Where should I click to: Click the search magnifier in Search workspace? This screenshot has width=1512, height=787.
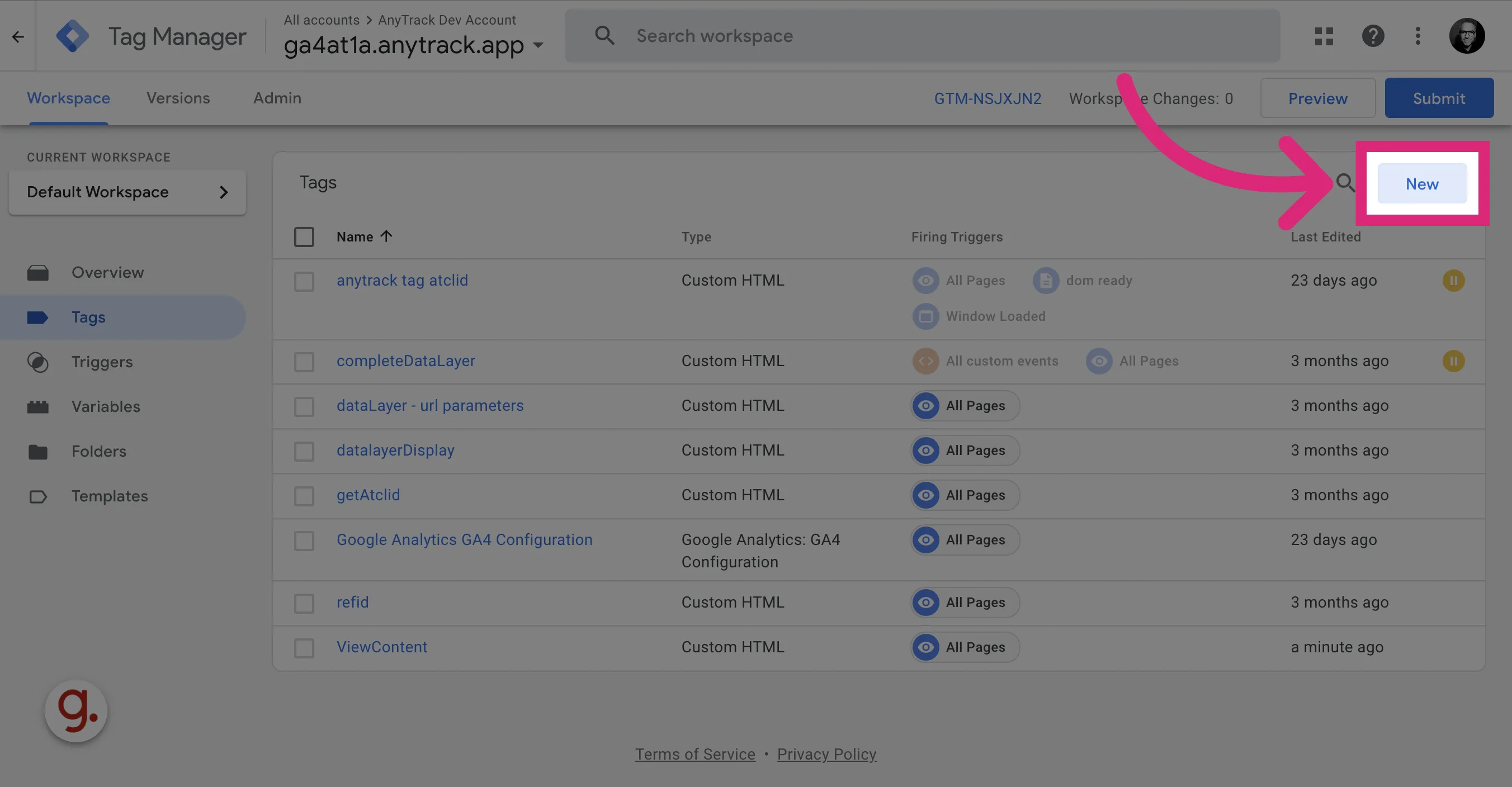604,36
